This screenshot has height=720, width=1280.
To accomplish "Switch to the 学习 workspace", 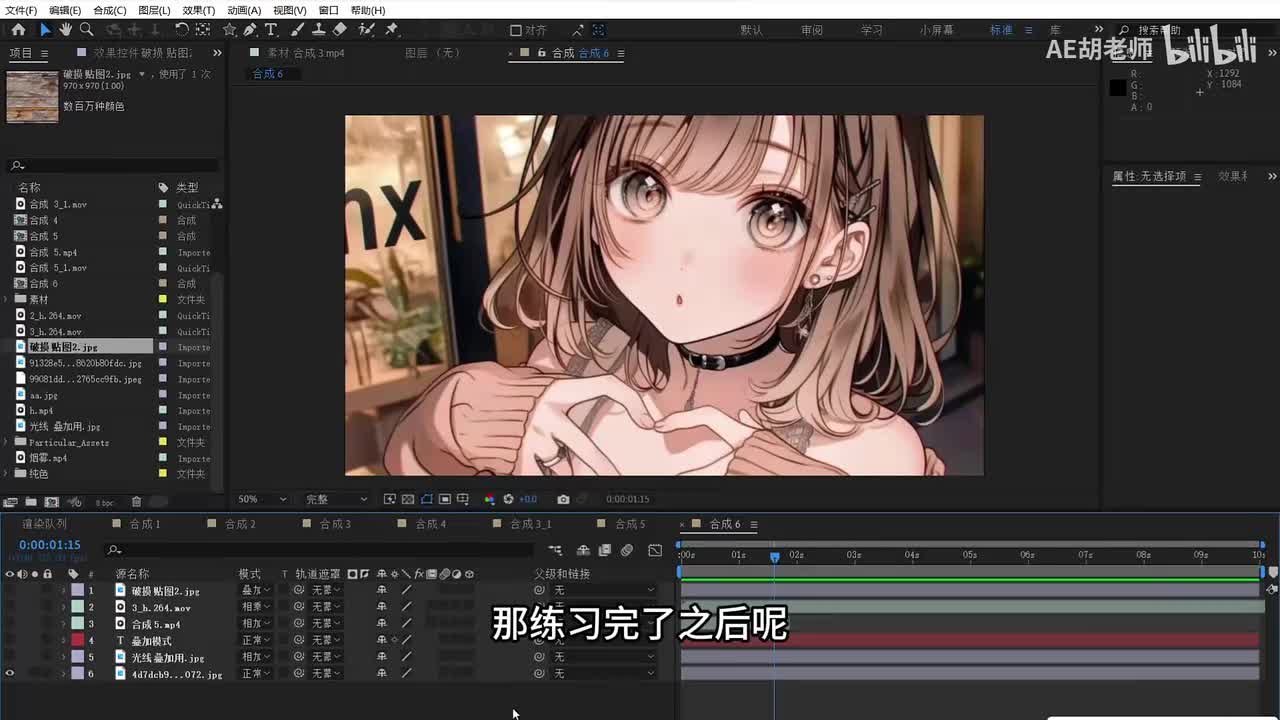I will pos(872,30).
